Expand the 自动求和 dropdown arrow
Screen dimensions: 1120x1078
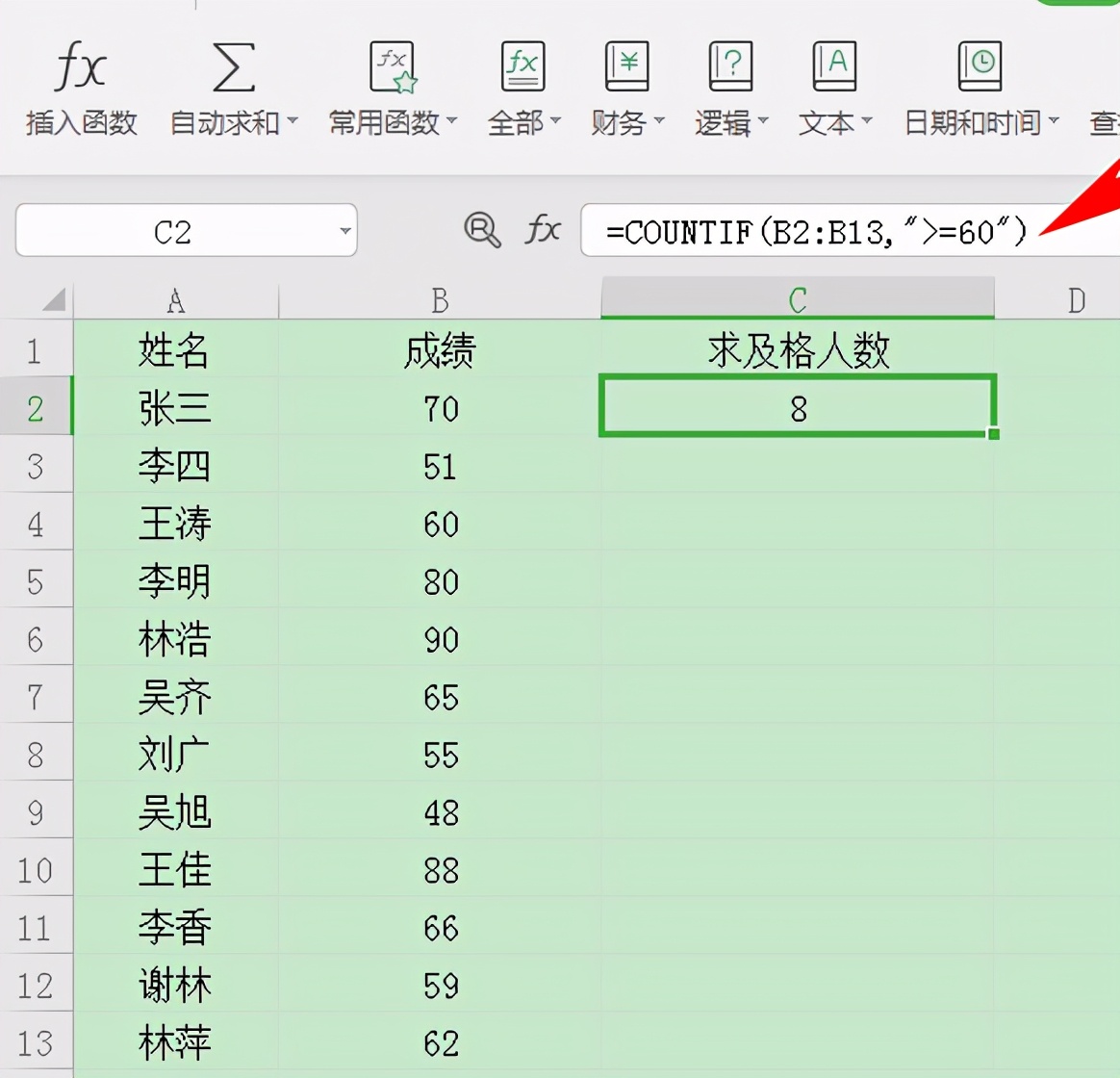(293, 122)
